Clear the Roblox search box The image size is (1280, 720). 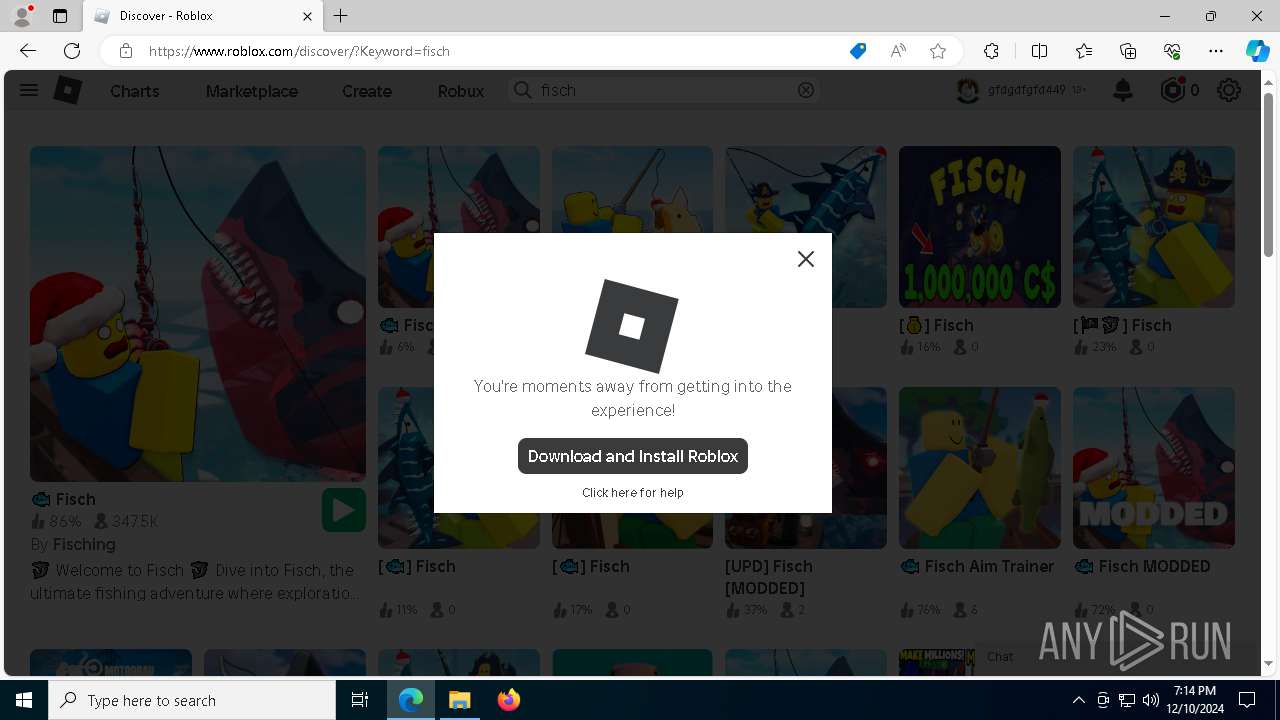click(x=806, y=90)
